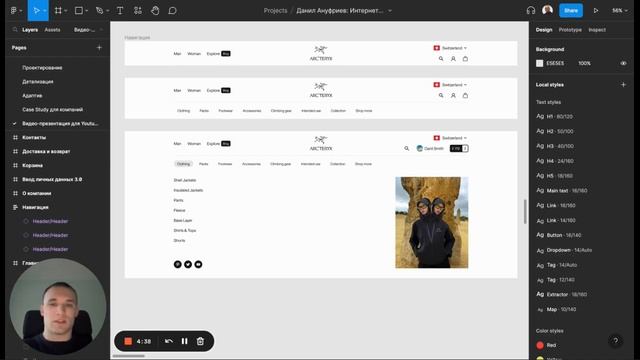This screenshot has height=360, width=640.
Task: Click the Present play icon
Action: 596,11
